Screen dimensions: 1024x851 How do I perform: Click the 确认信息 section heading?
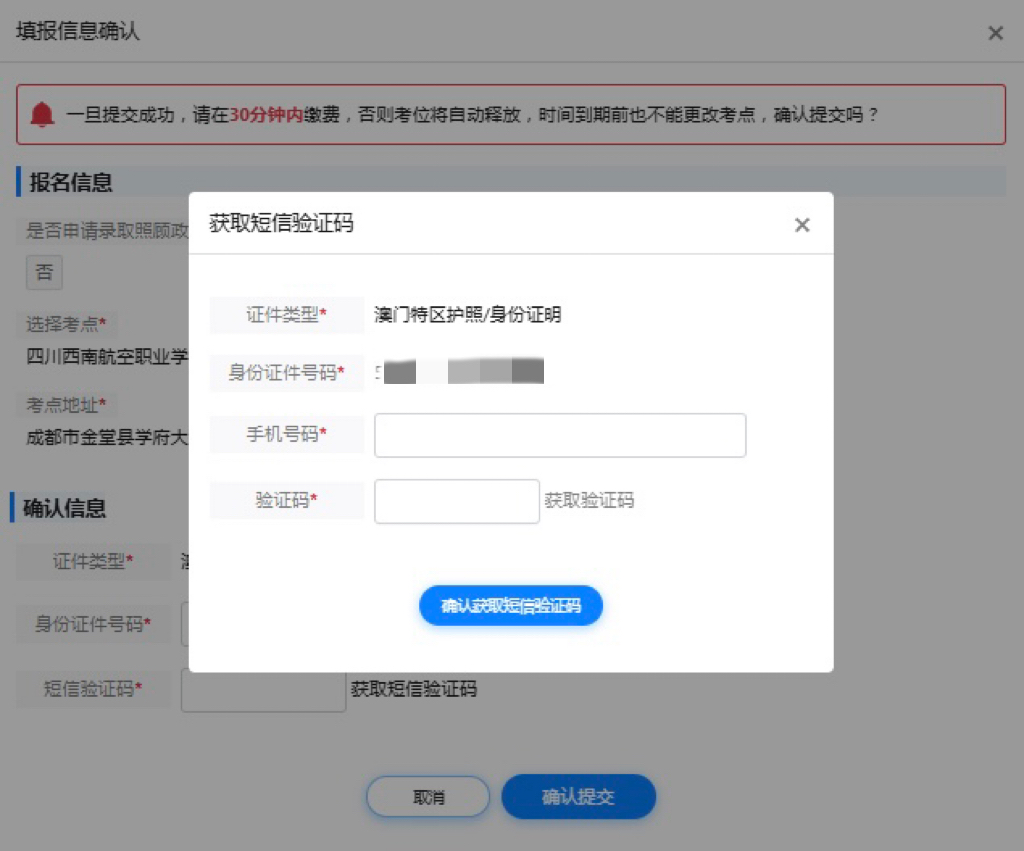coord(64,508)
